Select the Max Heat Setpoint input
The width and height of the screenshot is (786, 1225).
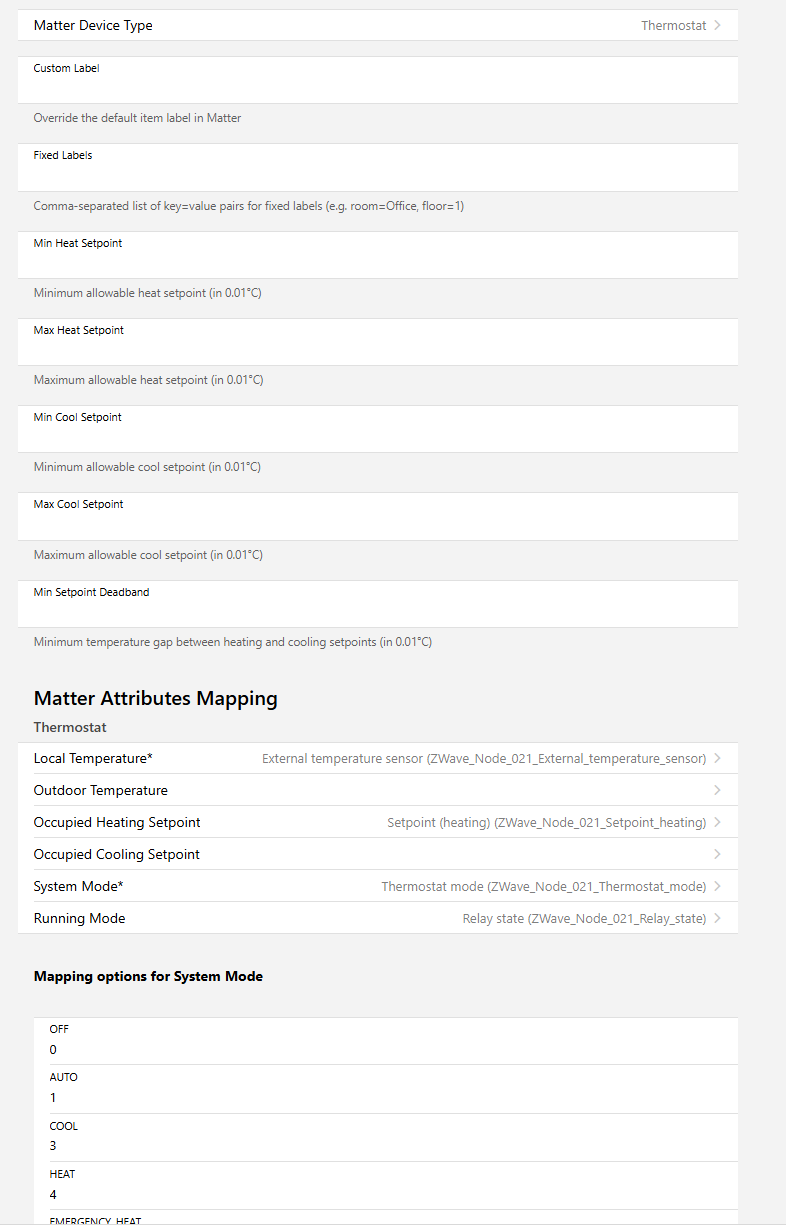click(x=377, y=350)
